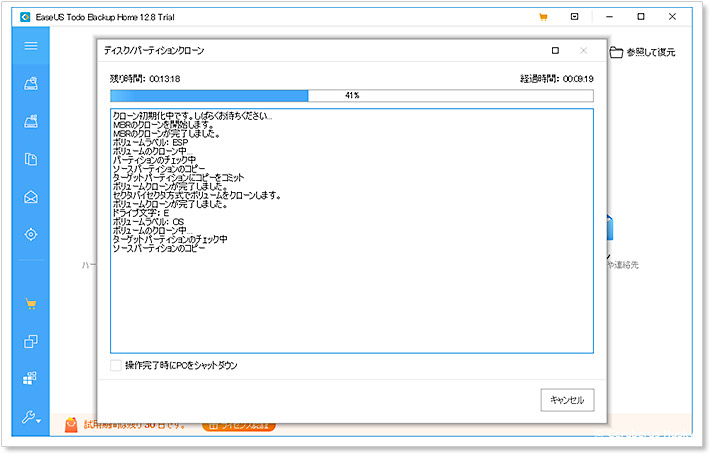Close the ディスク/パーティションクローン dialog
Image resolution: width=710 pixels, height=454 pixels.
click(x=584, y=50)
